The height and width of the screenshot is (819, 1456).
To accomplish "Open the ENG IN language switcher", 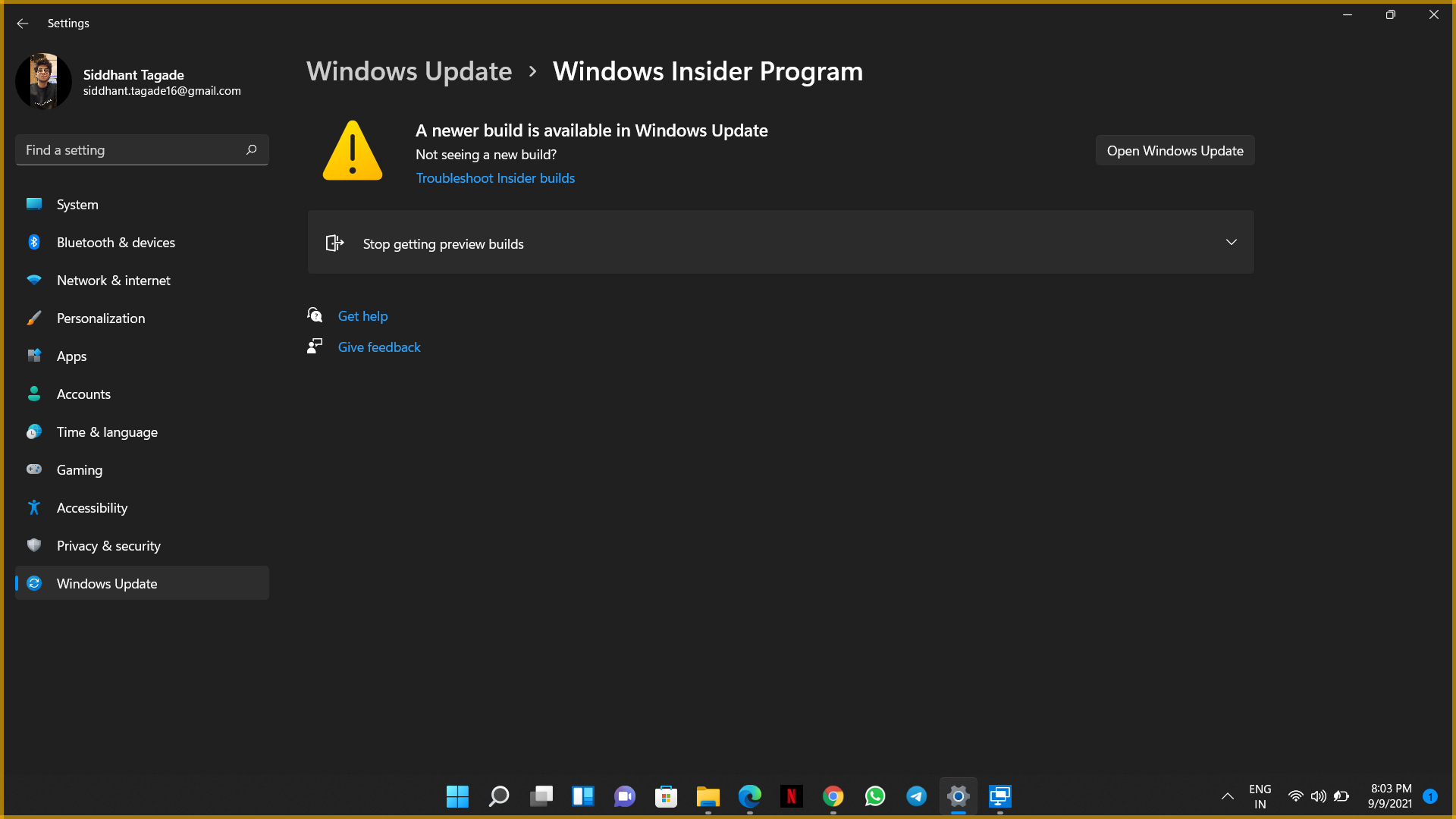I will [x=1260, y=796].
